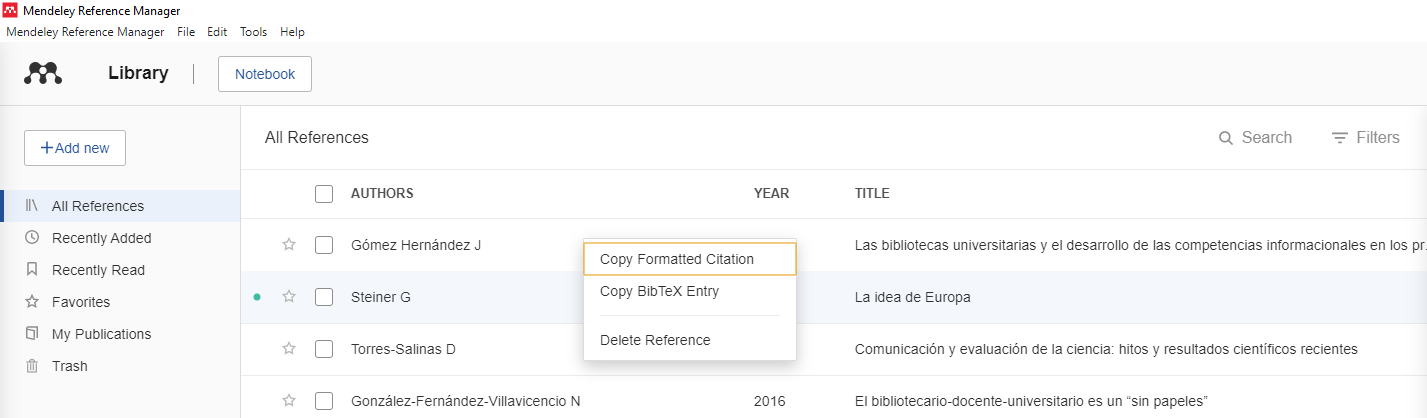Click the Search magnifier icon
This screenshot has height=418, width=1427.
pos(1226,138)
